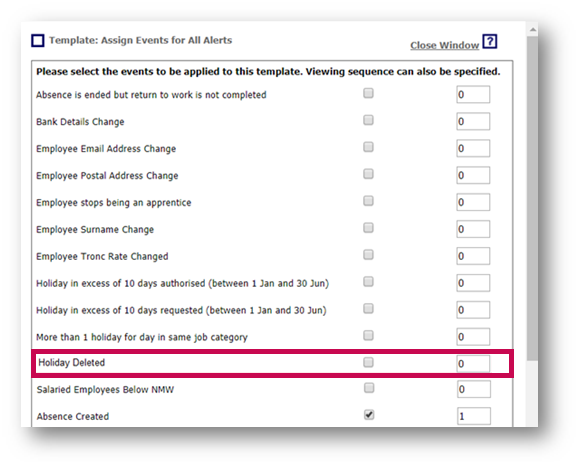Click the Holiday Deleted sequence field
Screen dimensions: 578x462
coord(473,364)
